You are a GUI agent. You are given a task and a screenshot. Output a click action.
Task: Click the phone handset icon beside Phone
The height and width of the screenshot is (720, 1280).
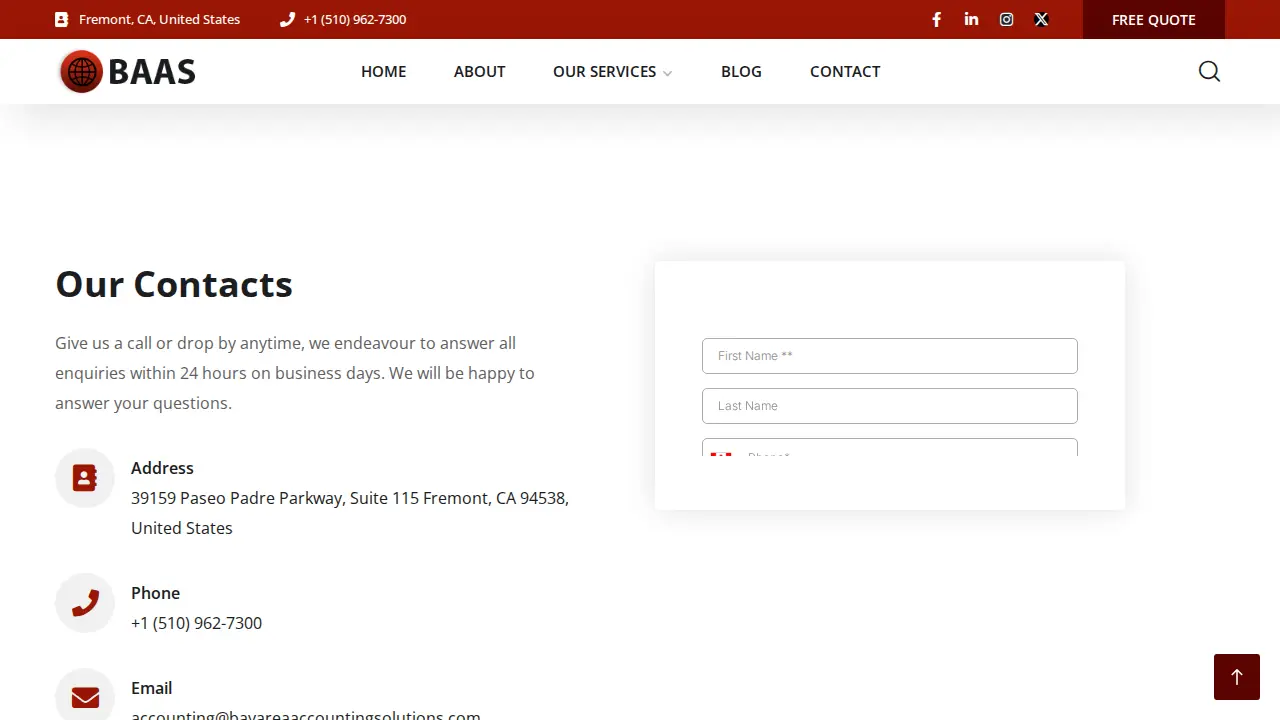click(85, 603)
